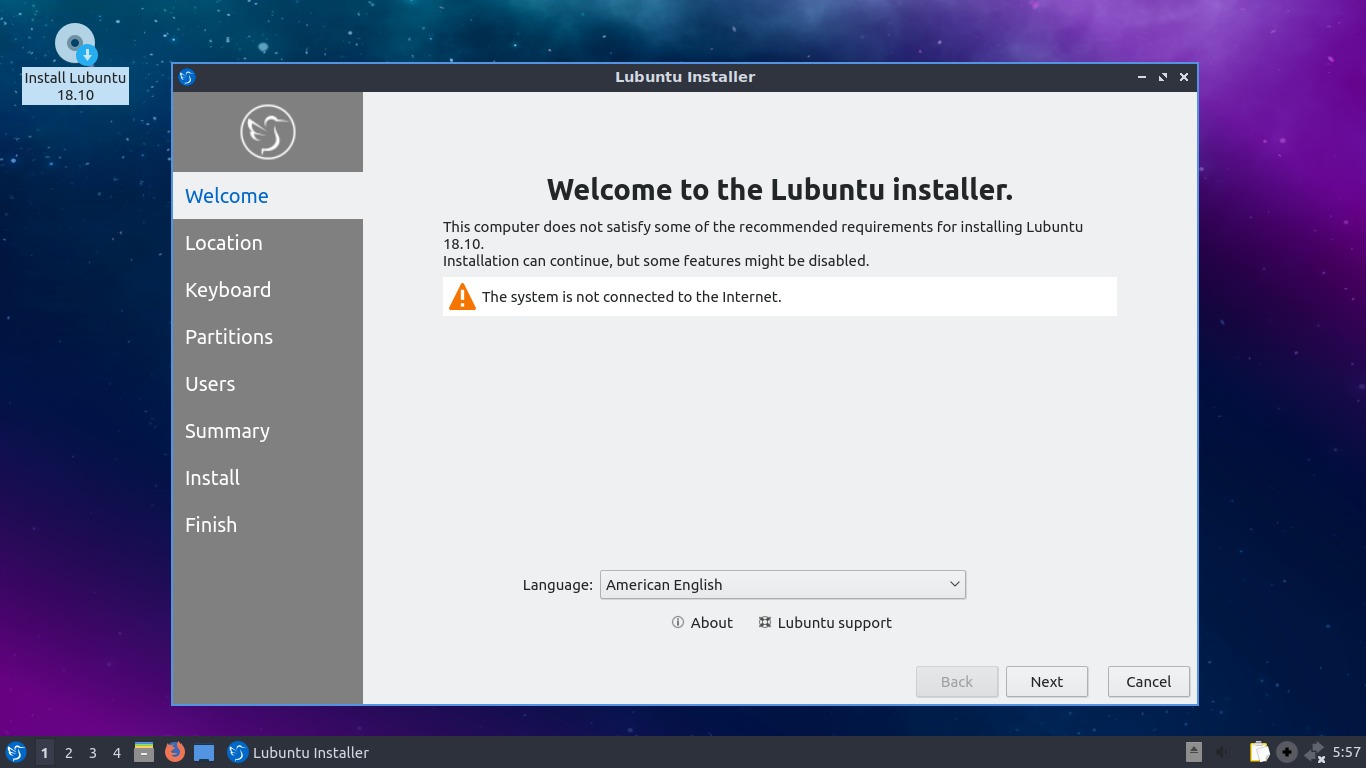This screenshot has height=768, width=1366.
Task: Select the Partitions step in the sidebar
Action: coord(228,337)
